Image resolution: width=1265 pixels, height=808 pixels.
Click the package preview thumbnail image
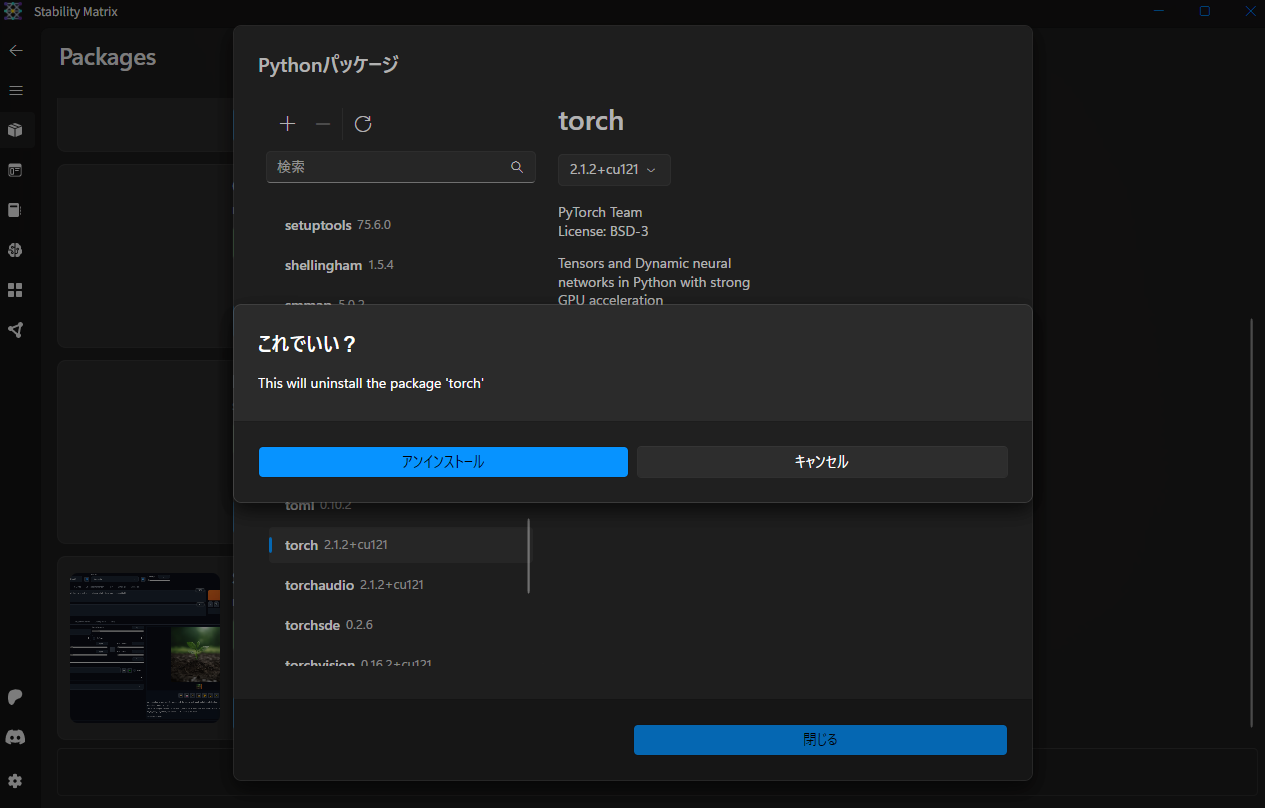pos(145,647)
